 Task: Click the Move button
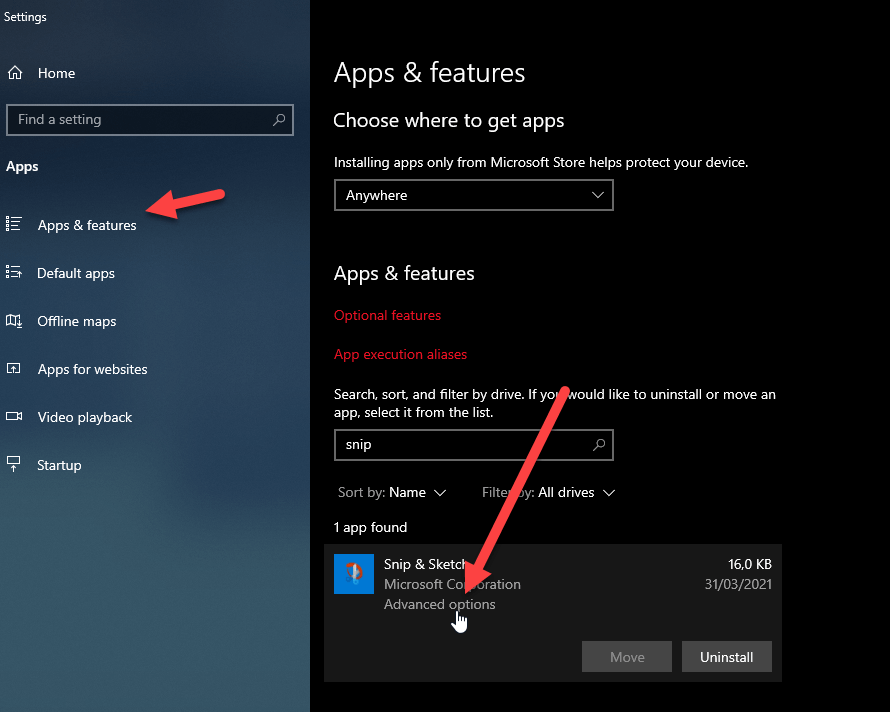(x=627, y=657)
